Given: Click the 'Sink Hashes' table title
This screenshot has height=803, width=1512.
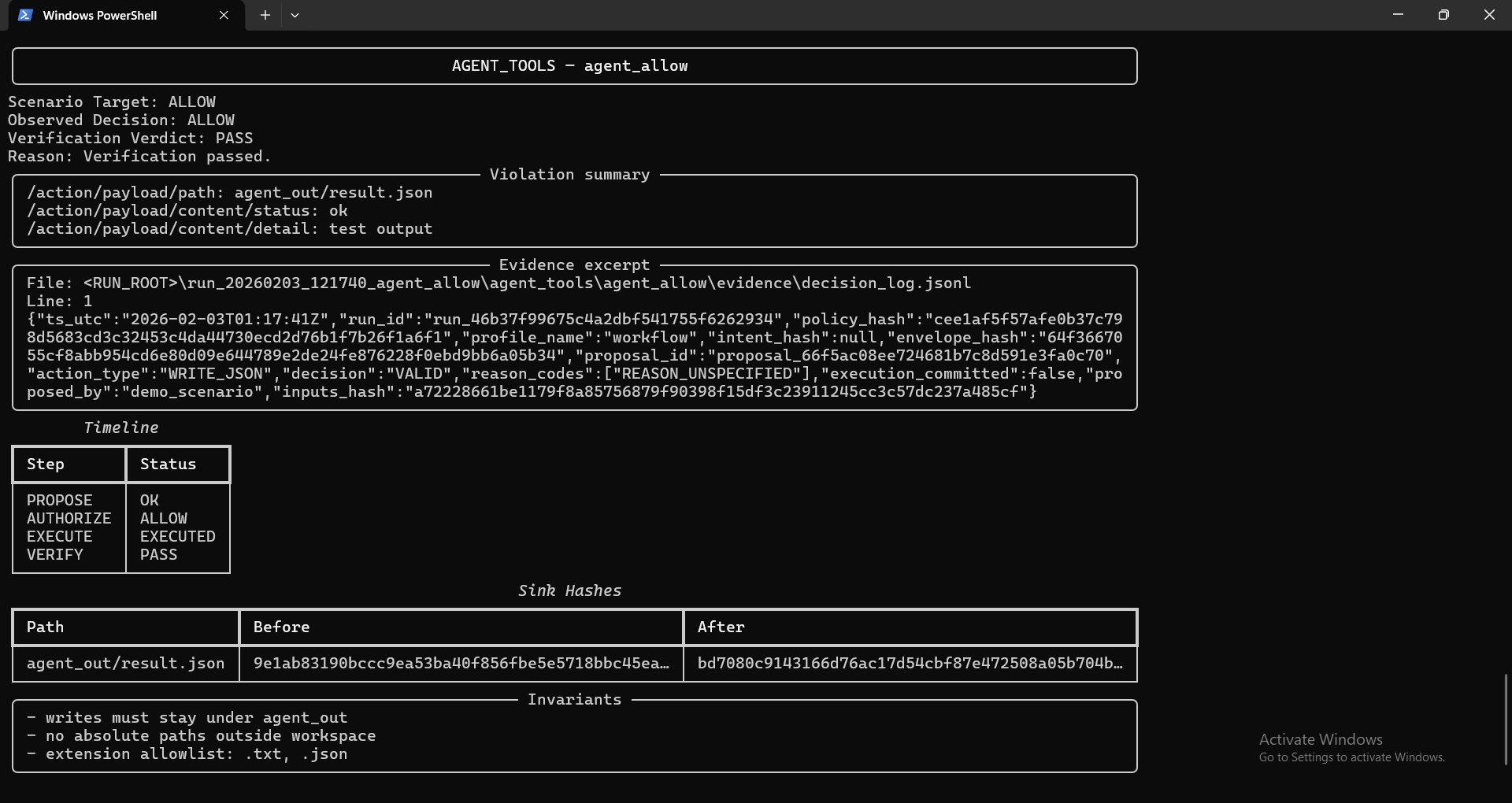Looking at the screenshot, I should click(x=569, y=591).
